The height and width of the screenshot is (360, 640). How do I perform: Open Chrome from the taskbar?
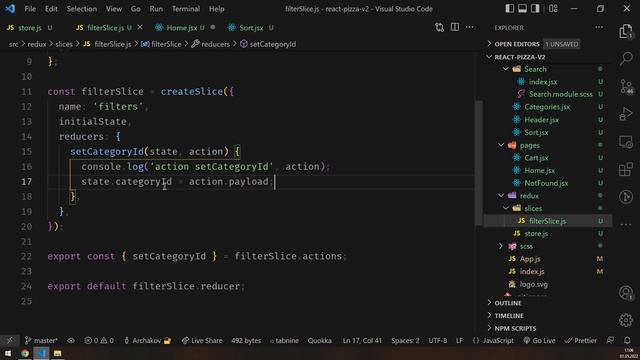24,353
